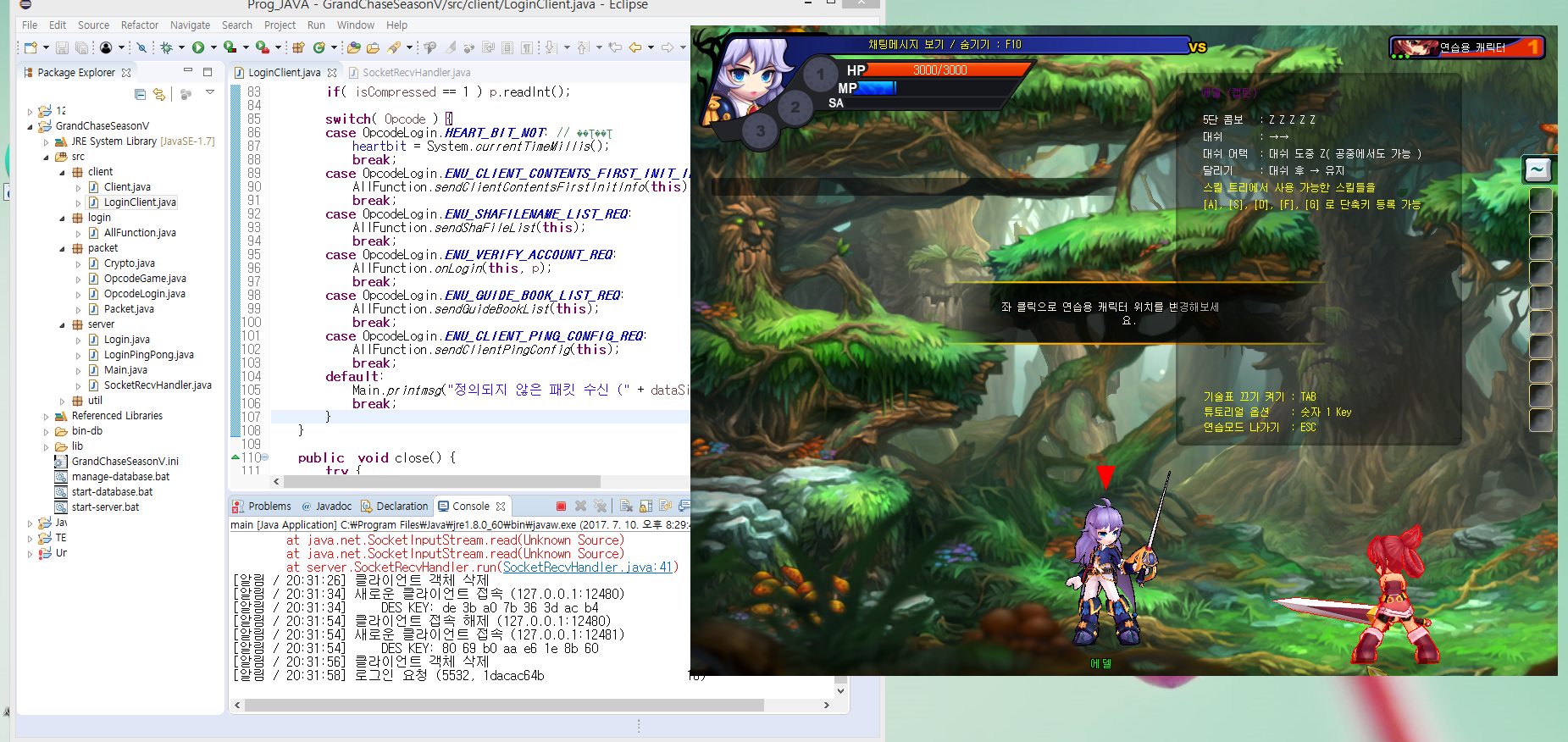The width and height of the screenshot is (1568, 742).
Task: Open the Navigate menu
Action: pos(190,25)
